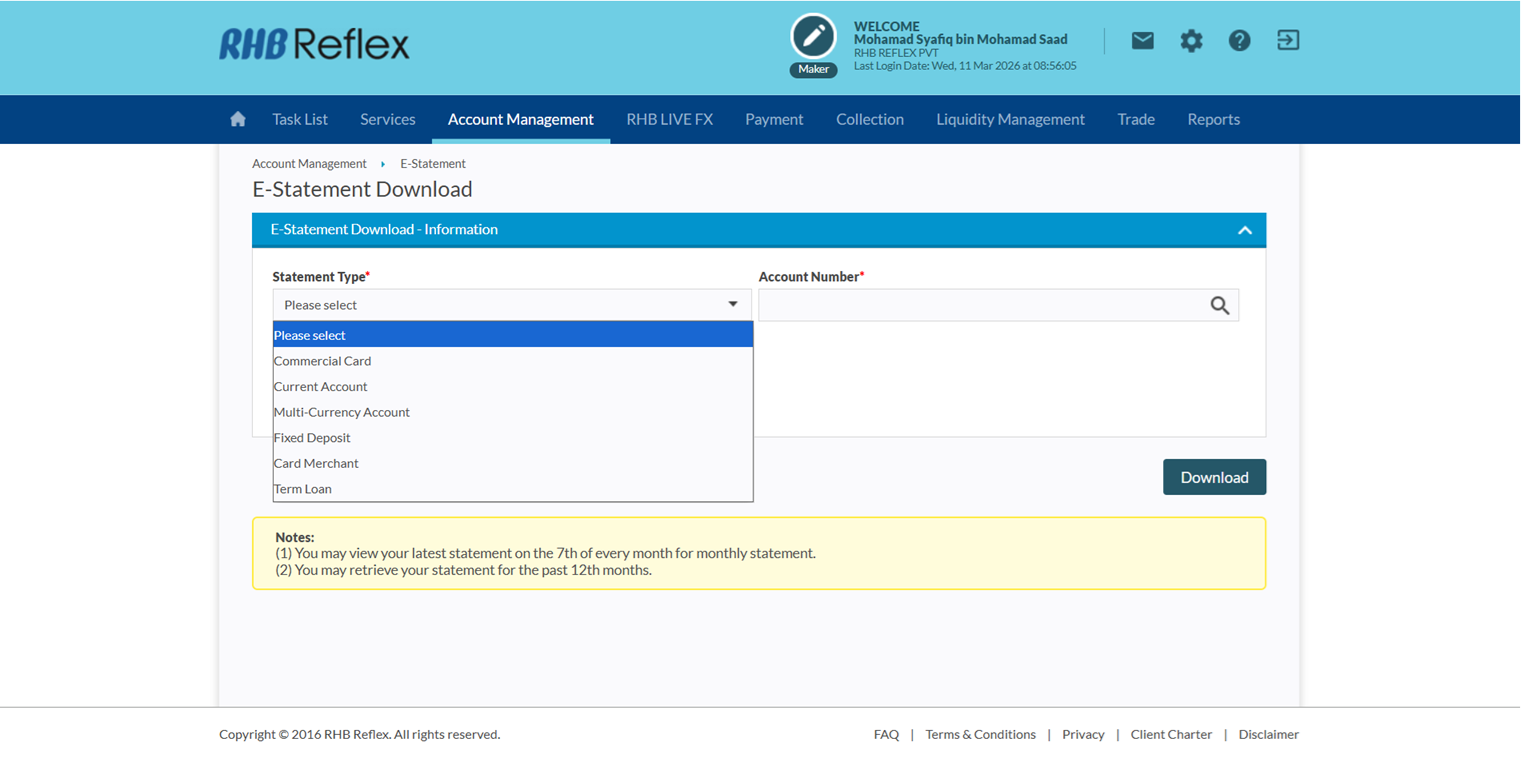Viewport: 1523px width, 779px height.
Task: Open settings via the gear icon
Action: click(1191, 41)
